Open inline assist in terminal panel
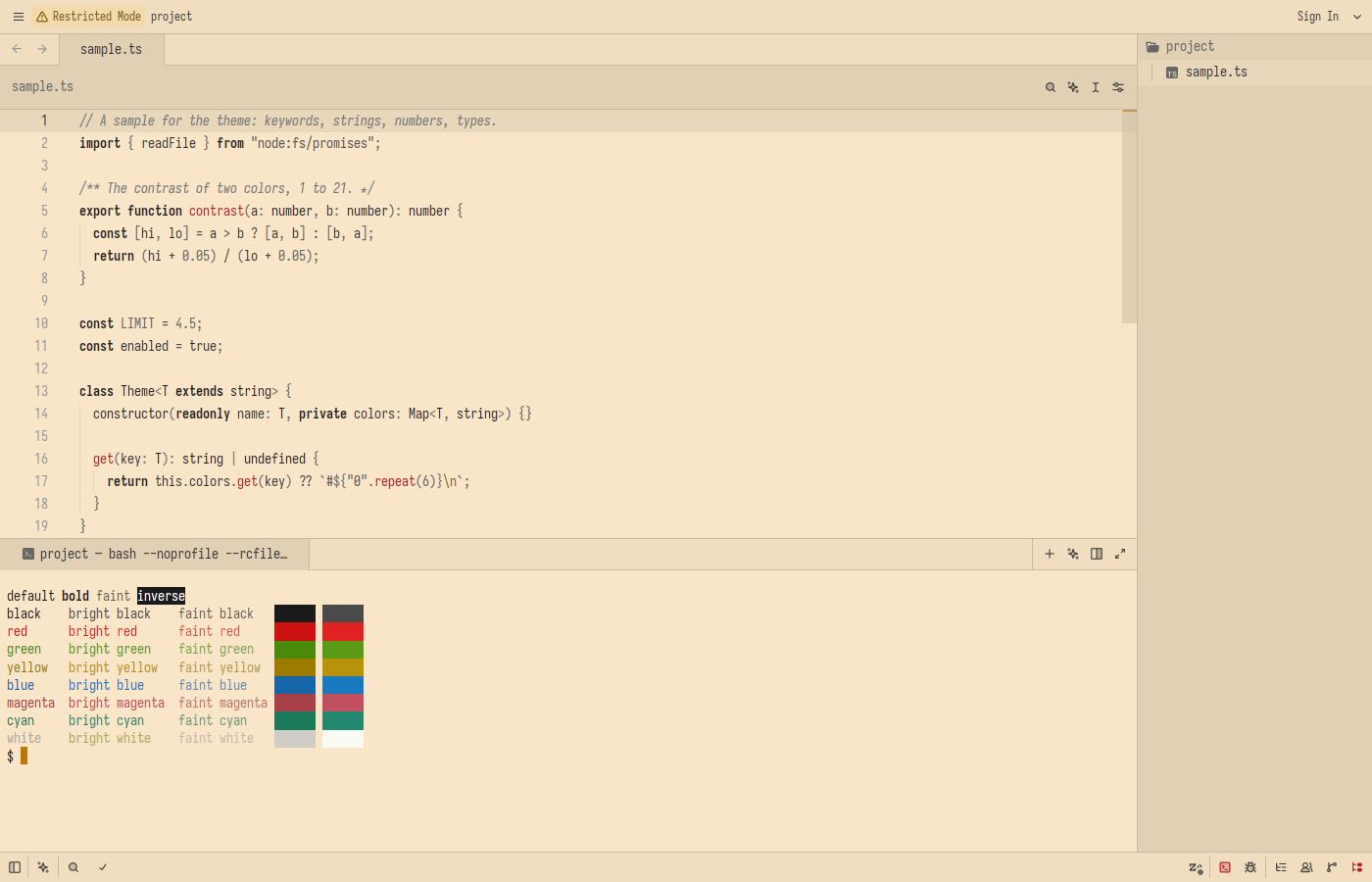Viewport: 1372px width, 882px height. [1073, 554]
